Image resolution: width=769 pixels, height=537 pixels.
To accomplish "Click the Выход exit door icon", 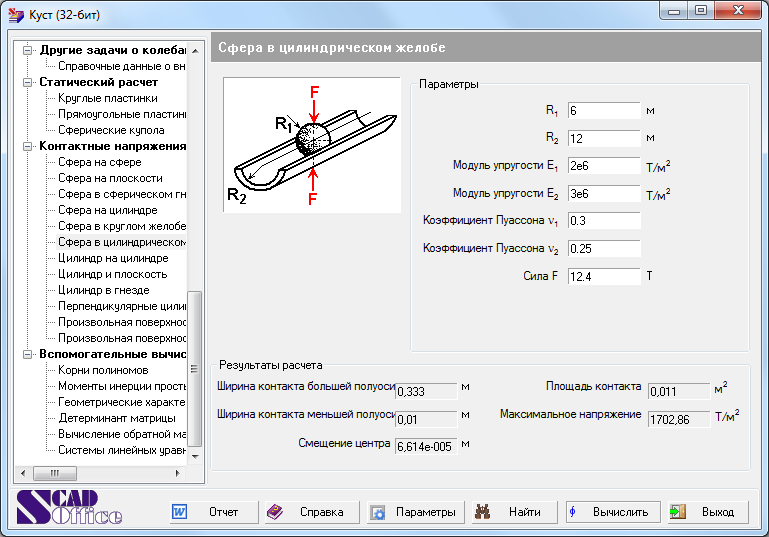I will coord(678,512).
